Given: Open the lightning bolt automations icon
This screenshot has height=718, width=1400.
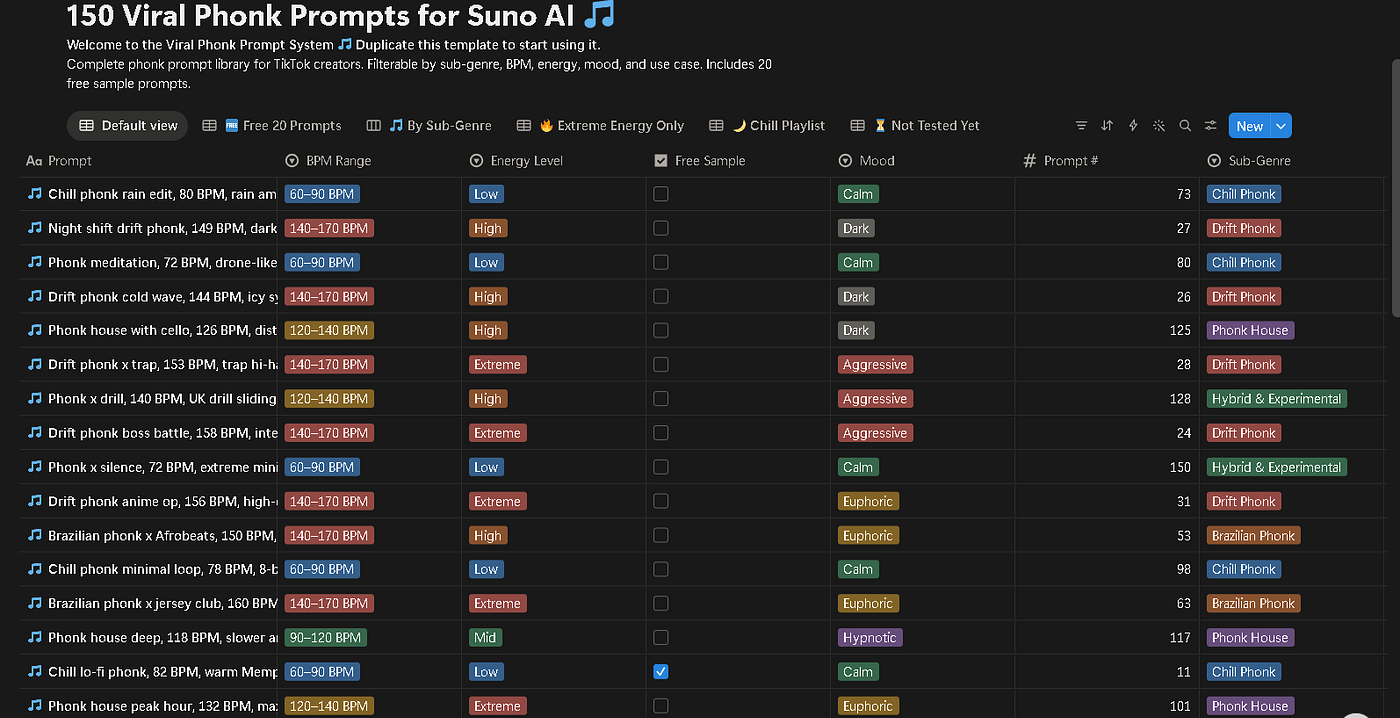Looking at the screenshot, I should click(x=1133, y=126).
